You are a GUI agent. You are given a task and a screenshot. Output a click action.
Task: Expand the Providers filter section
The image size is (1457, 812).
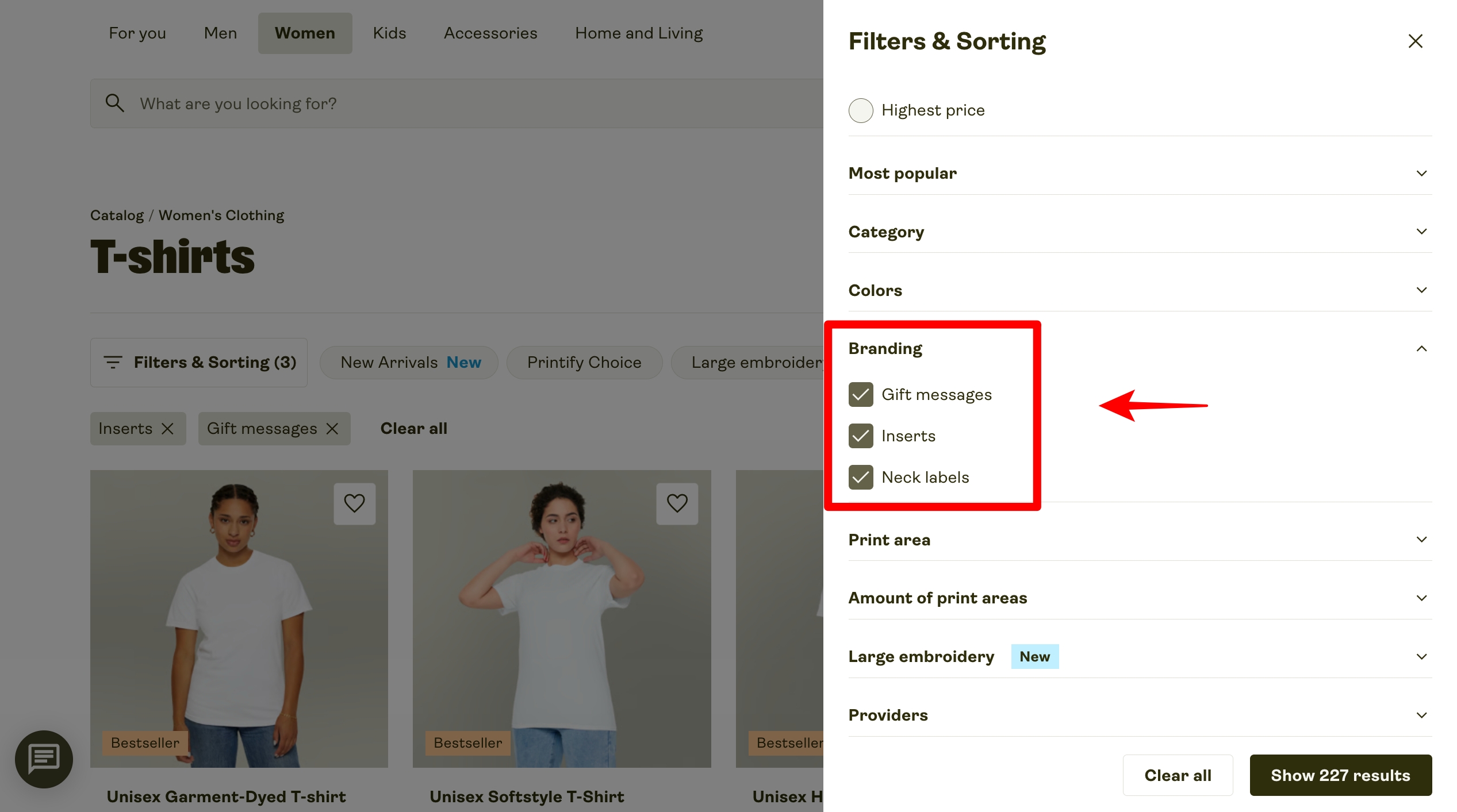click(x=1140, y=715)
